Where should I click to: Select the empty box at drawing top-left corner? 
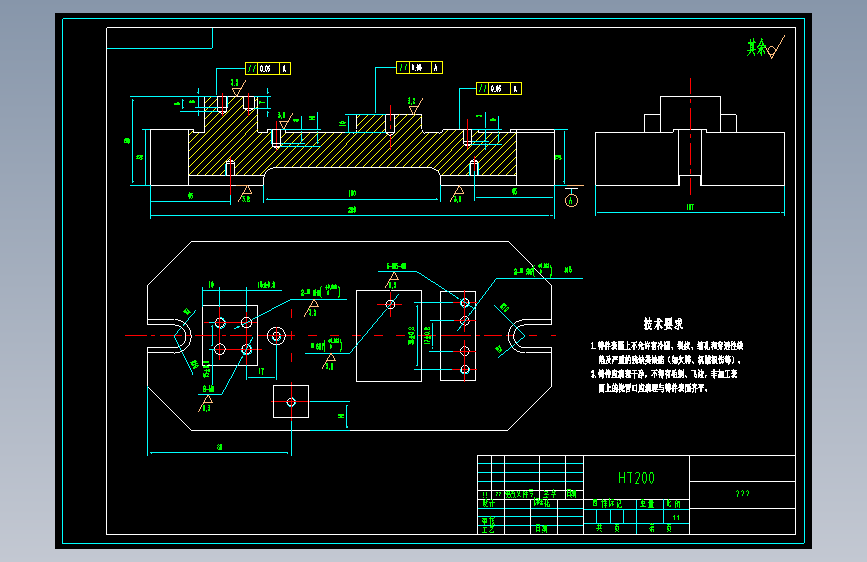coord(159,38)
